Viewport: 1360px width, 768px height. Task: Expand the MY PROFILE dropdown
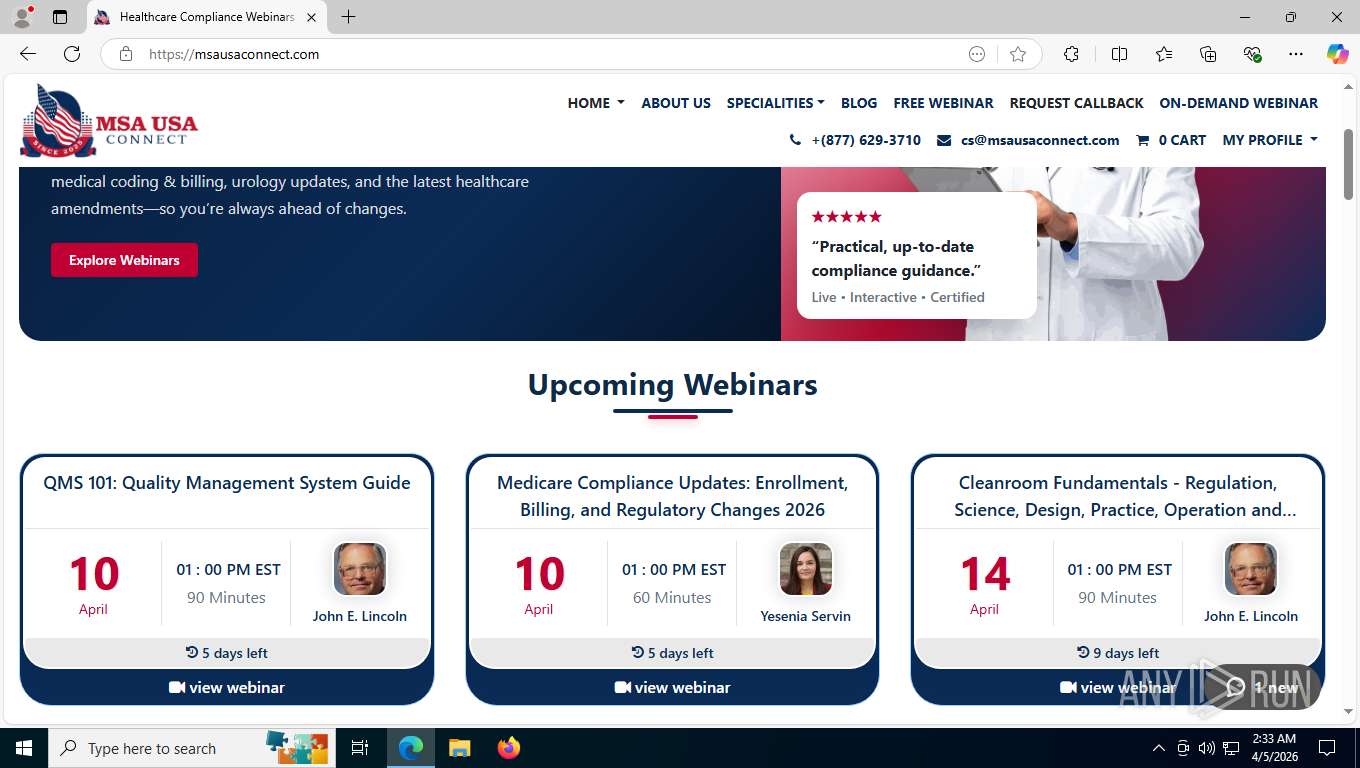coord(1270,140)
